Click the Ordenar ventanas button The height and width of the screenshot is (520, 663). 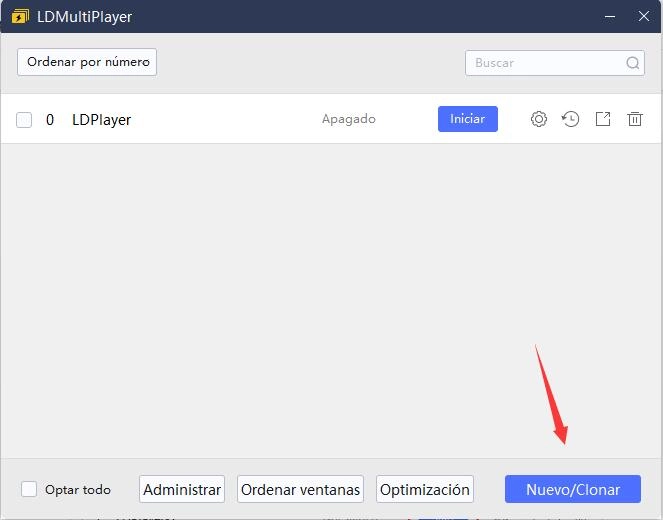[x=300, y=489]
